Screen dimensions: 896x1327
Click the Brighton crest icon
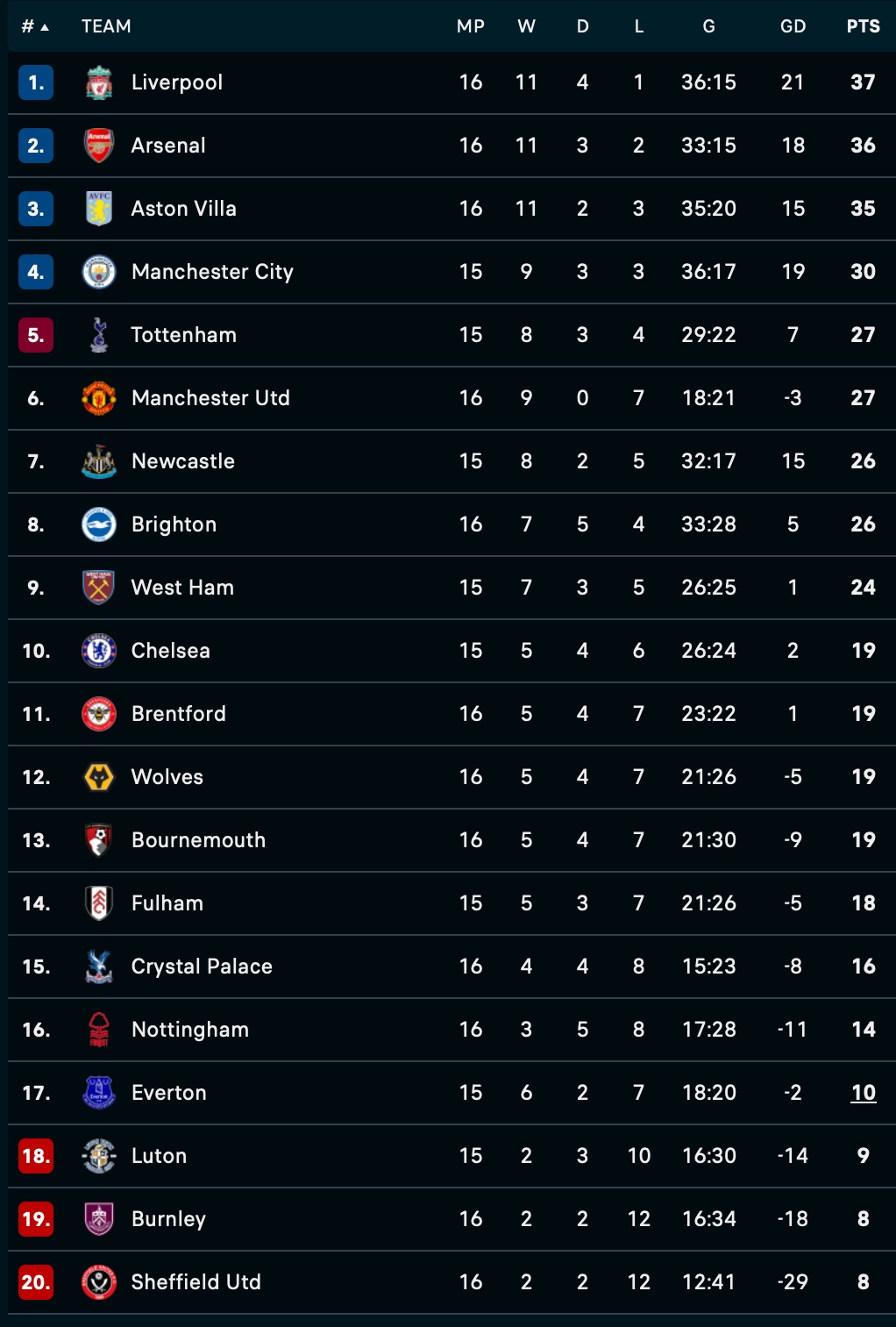click(x=99, y=524)
